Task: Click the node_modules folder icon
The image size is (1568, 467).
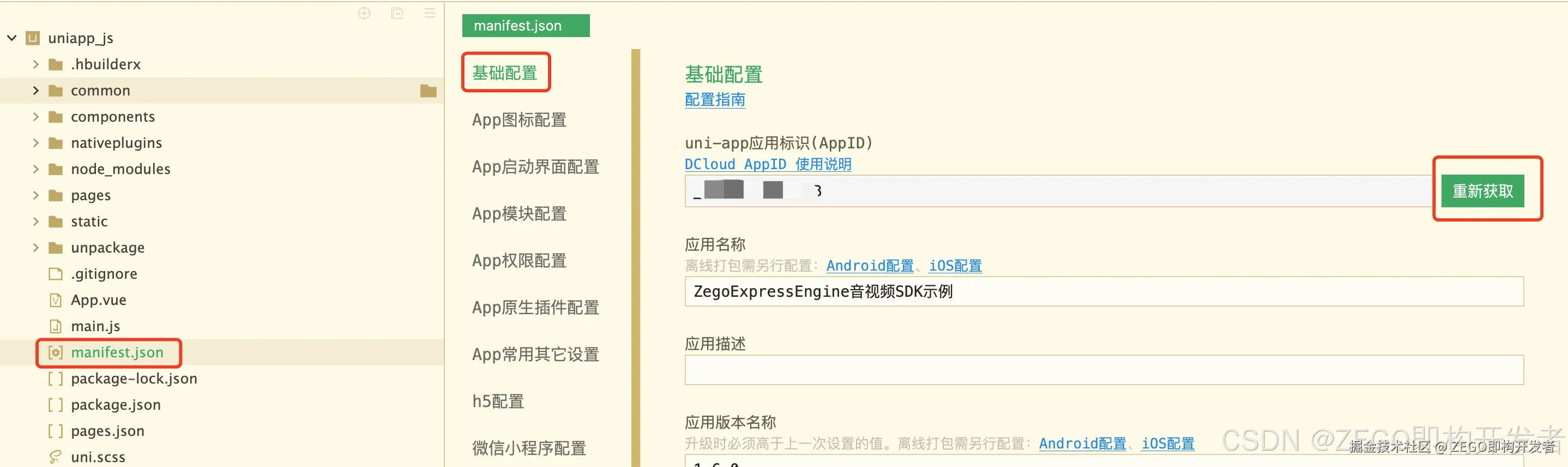Action: 56,169
